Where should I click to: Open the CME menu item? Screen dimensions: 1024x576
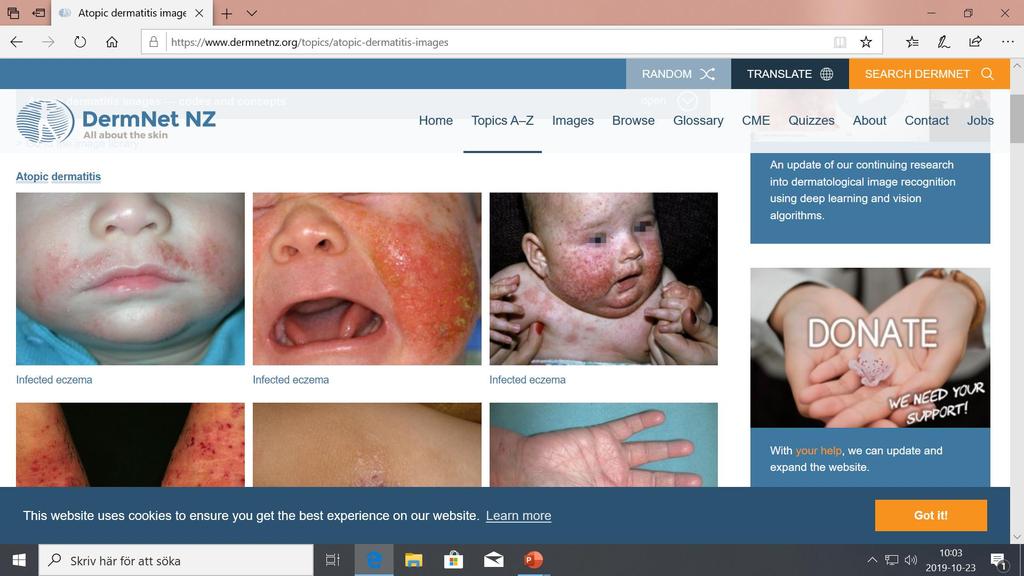[x=756, y=120]
